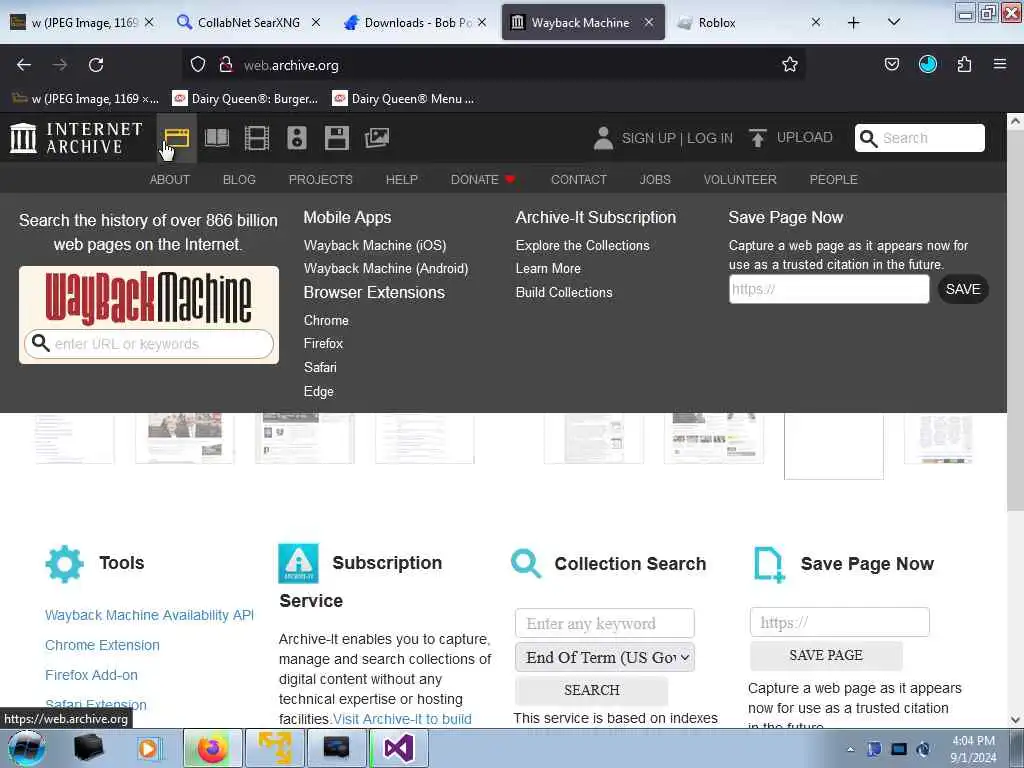Click the SEARCH collection button
Screen dimensions: 1024x768
pyautogui.click(x=592, y=690)
